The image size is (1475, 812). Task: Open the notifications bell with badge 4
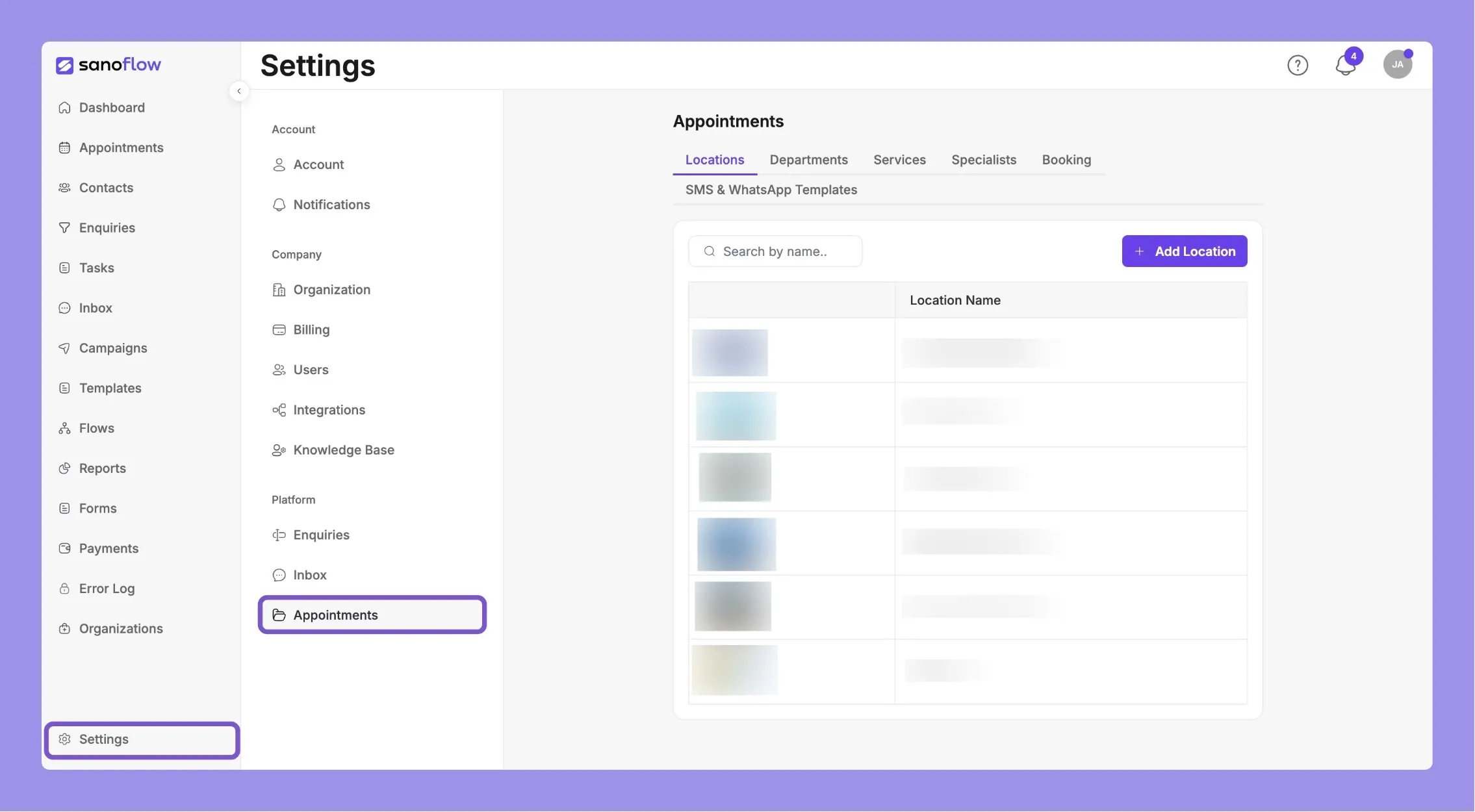pyautogui.click(x=1346, y=64)
